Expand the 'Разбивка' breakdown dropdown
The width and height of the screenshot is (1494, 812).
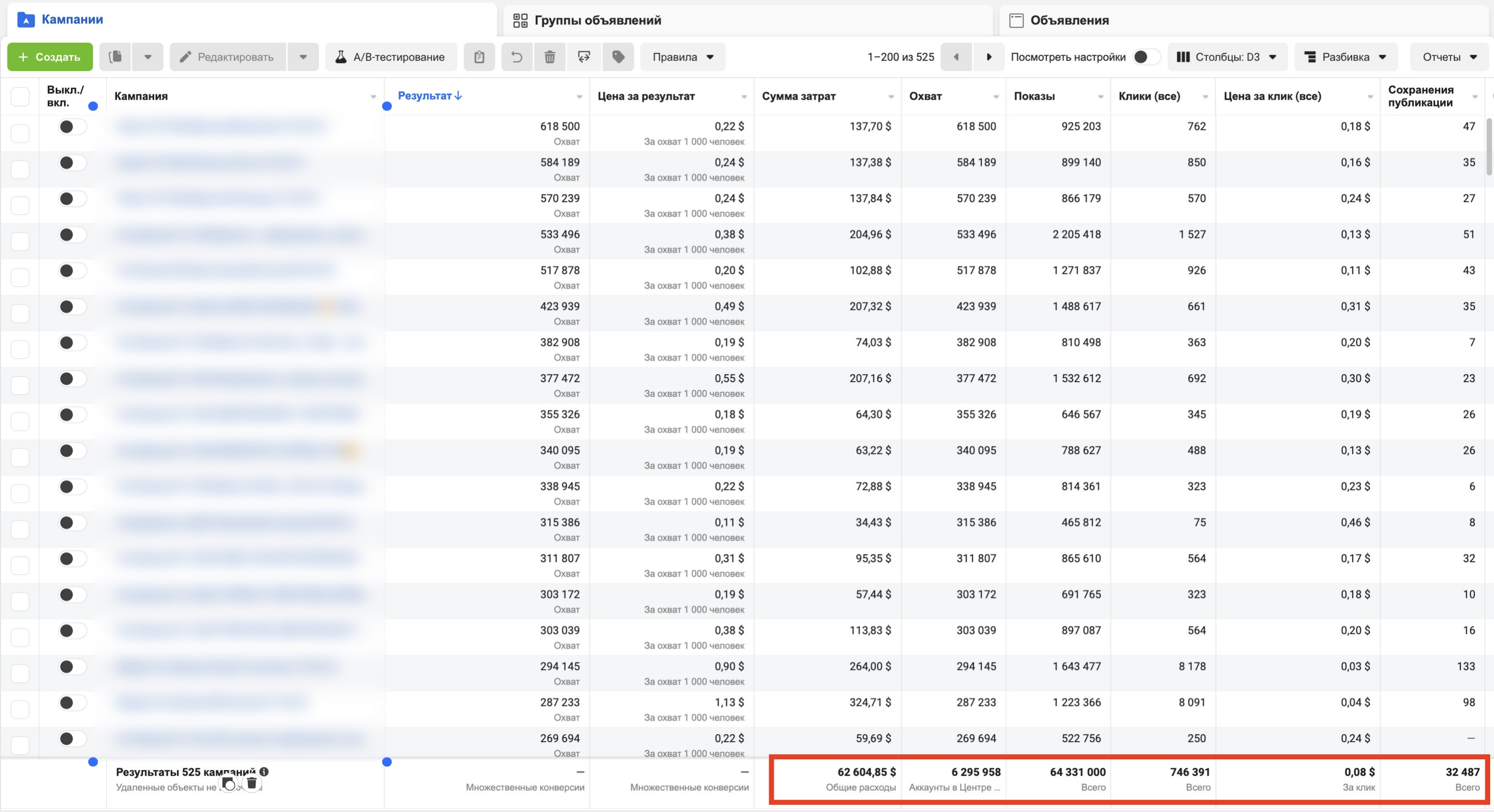1346,57
